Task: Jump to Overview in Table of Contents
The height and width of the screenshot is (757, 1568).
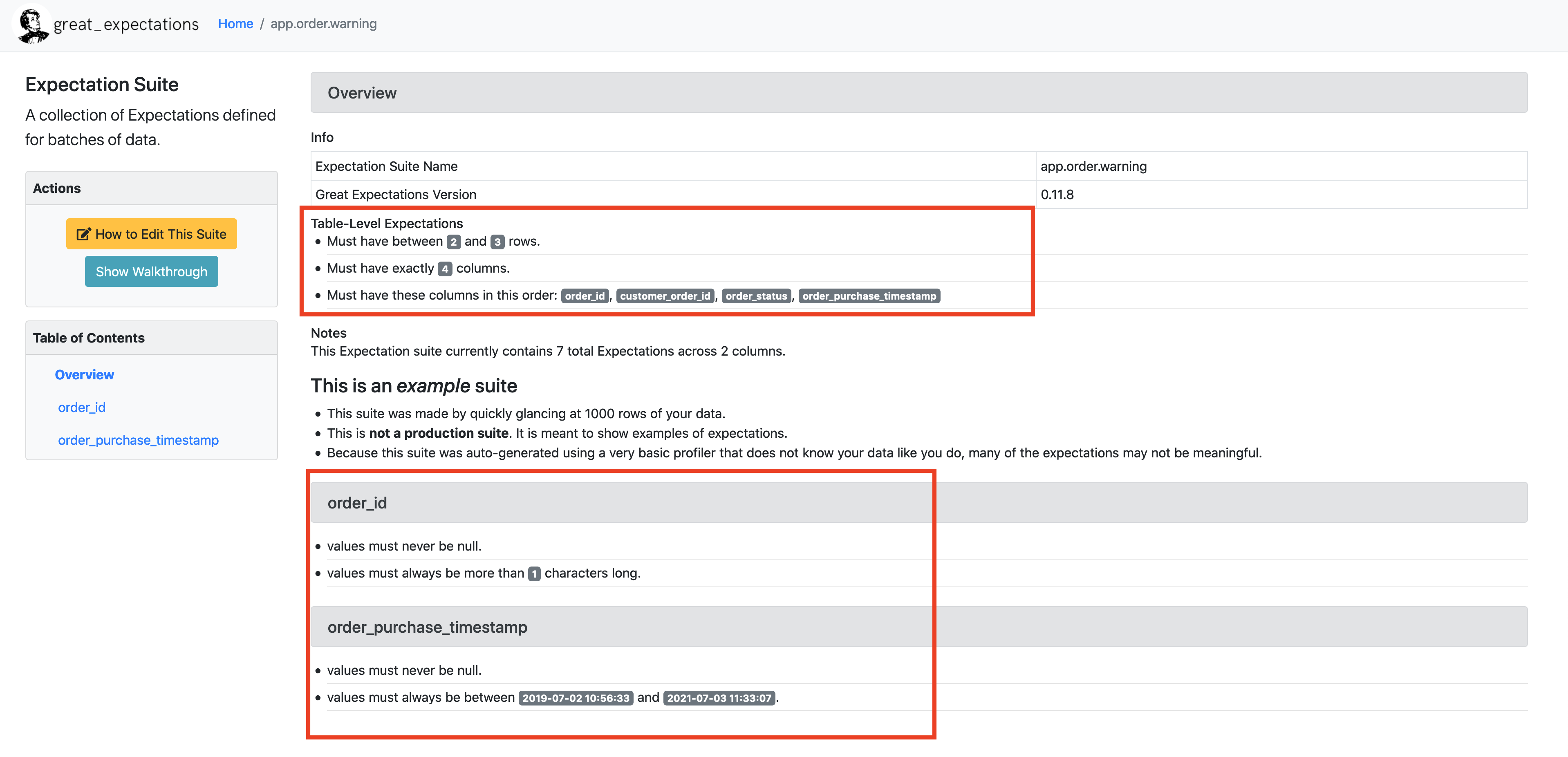Action: click(84, 375)
